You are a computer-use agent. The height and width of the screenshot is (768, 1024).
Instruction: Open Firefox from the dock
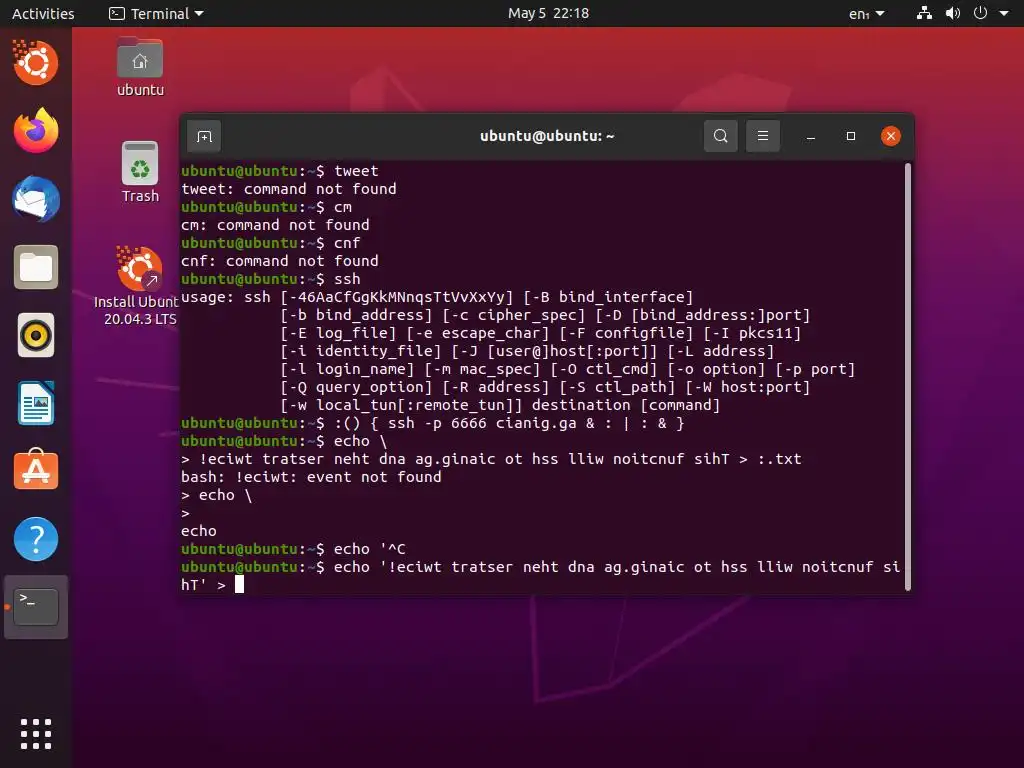(x=36, y=131)
